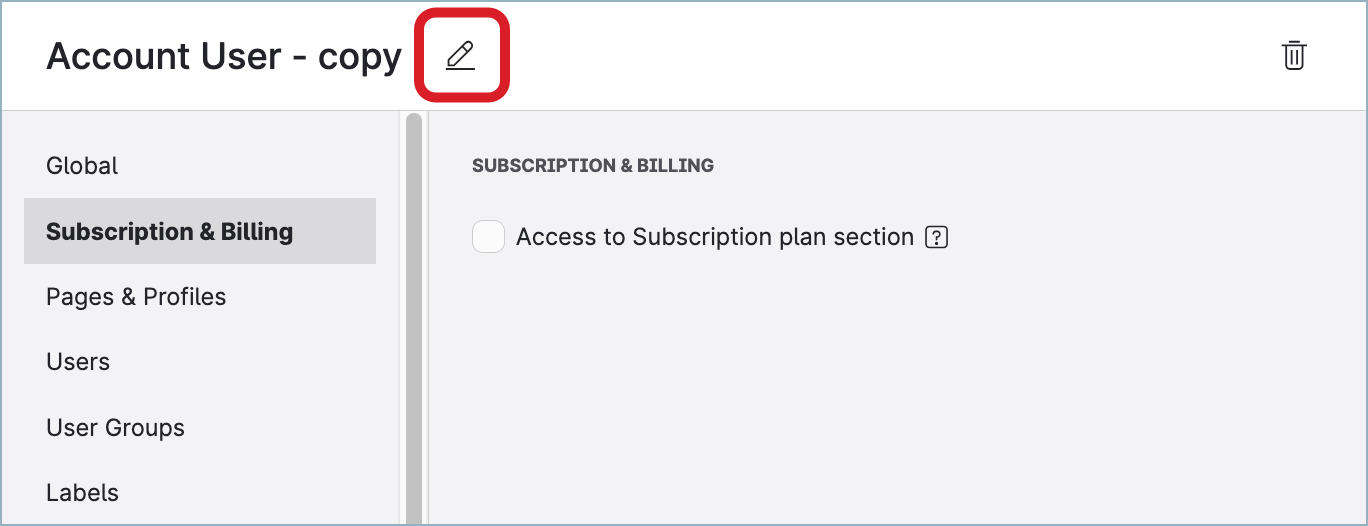Click the "Account User - copy" role title
1368x526 pixels.
(x=224, y=57)
